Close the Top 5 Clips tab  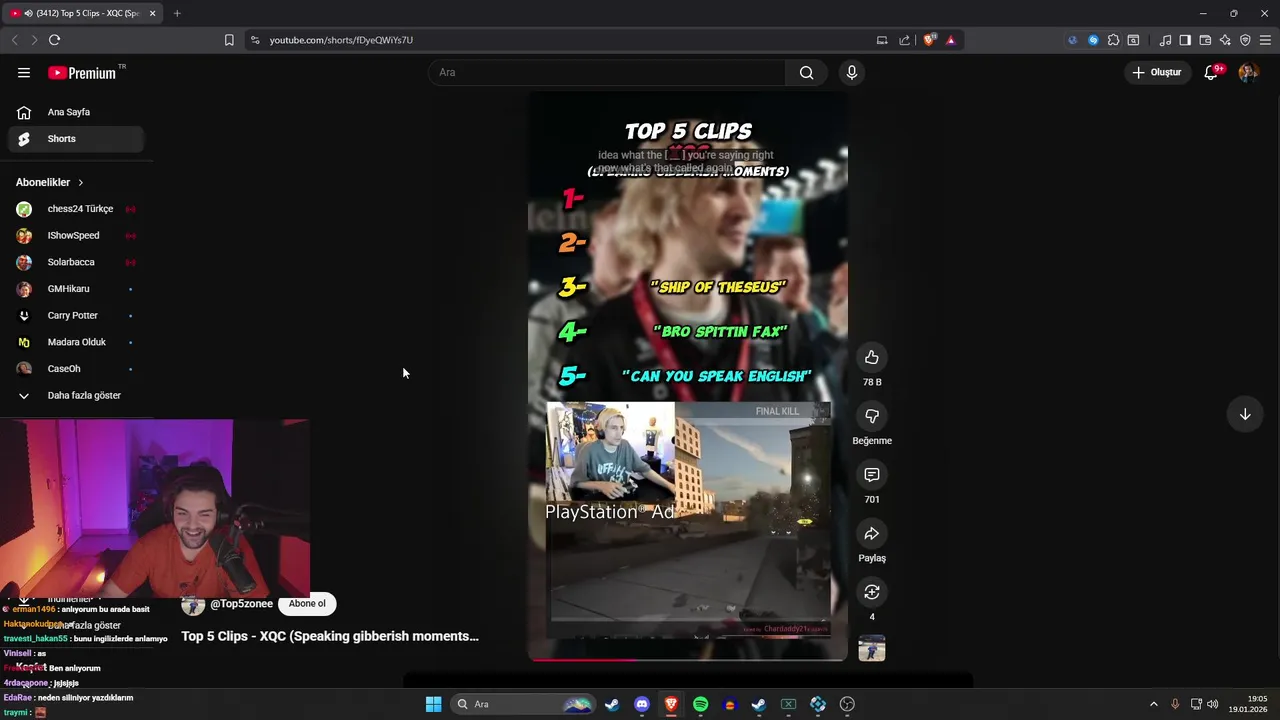(152, 13)
